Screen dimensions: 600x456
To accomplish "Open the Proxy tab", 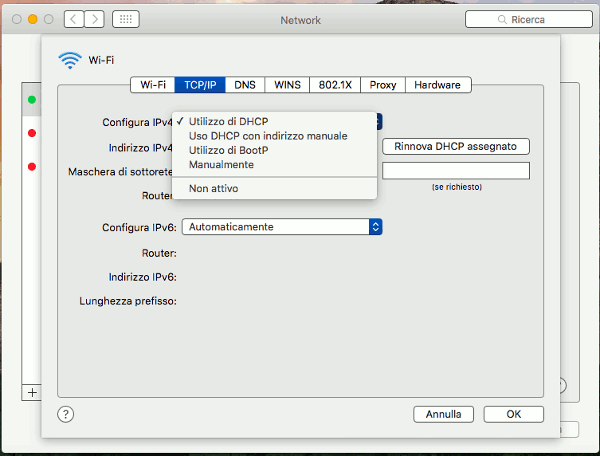I will [x=377, y=85].
